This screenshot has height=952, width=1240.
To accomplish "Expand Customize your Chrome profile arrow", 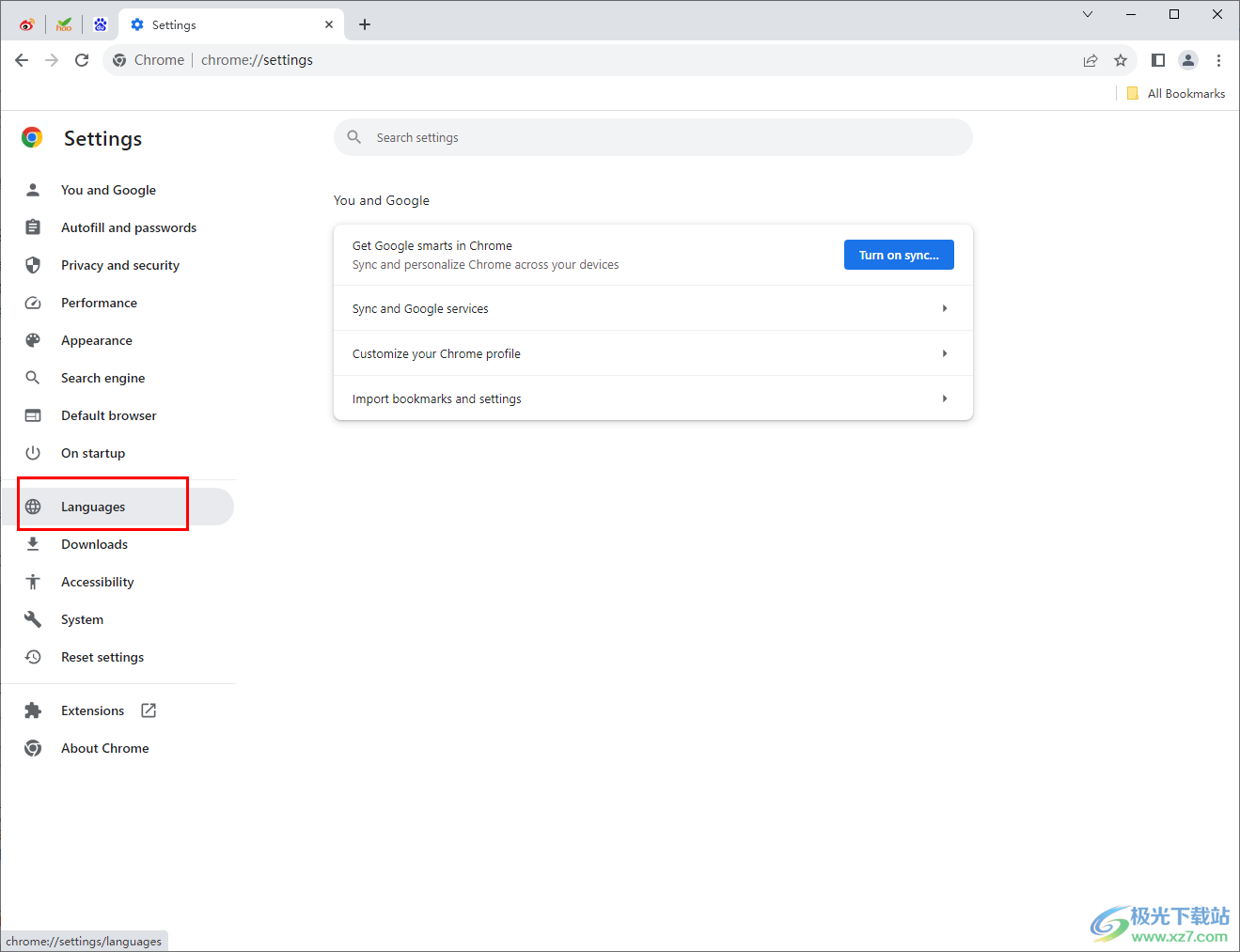I will [x=945, y=353].
